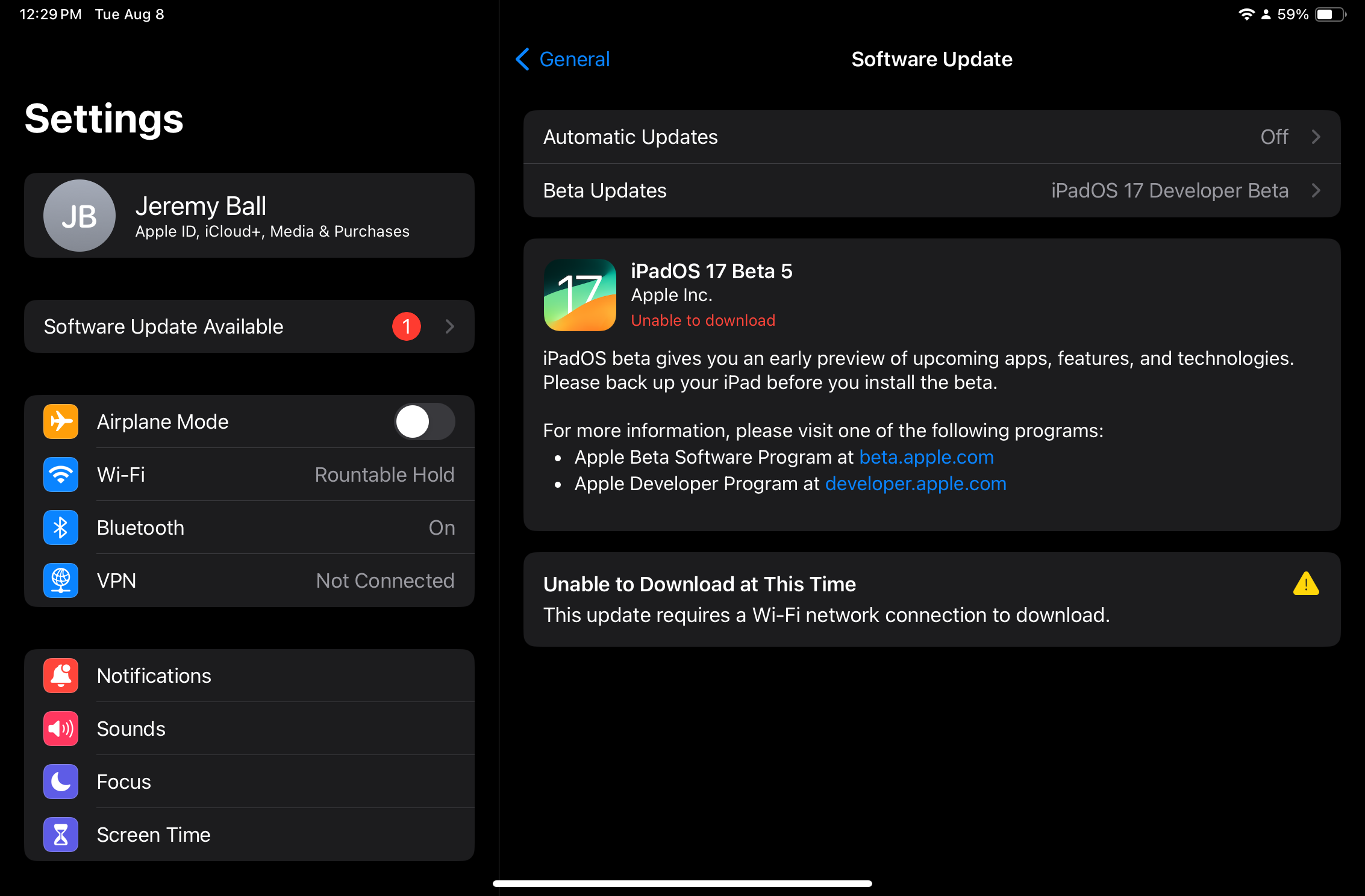Image resolution: width=1365 pixels, height=896 pixels.
Task: Tap the Not Connected VPN status
Action: pos(386,580)
